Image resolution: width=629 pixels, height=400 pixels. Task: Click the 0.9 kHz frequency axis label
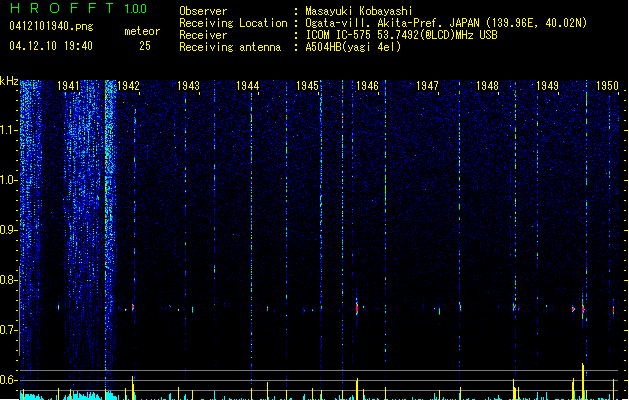pyautogui.click(x=9, y=230)
